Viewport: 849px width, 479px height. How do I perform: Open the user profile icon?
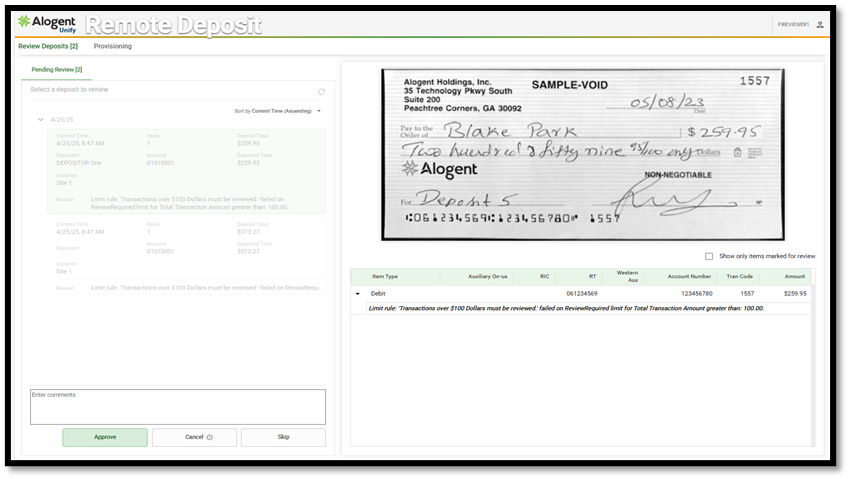[x=820, y=24]
